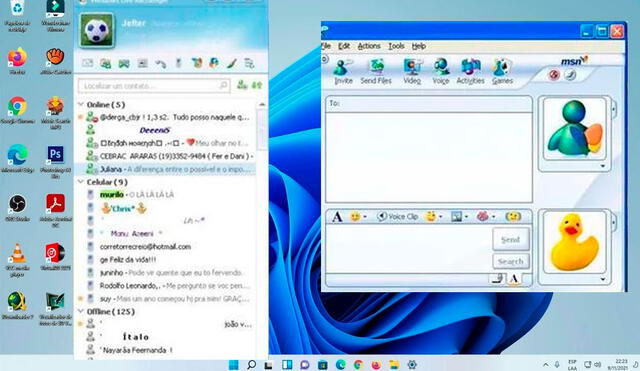Screen dimensions: 640x371
Task: Click the green butterfly icon in the Messenger toolbar
Action: tap(124, 63)
